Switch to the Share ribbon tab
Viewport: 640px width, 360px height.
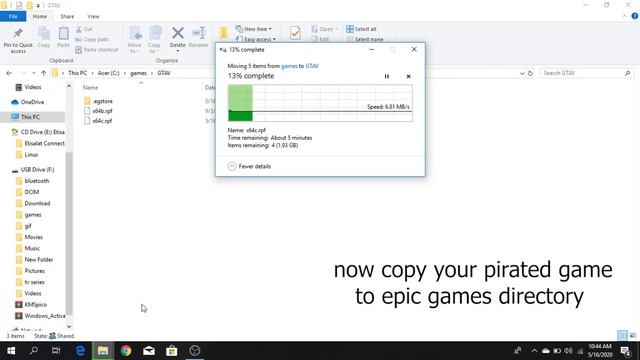(67, 16)
